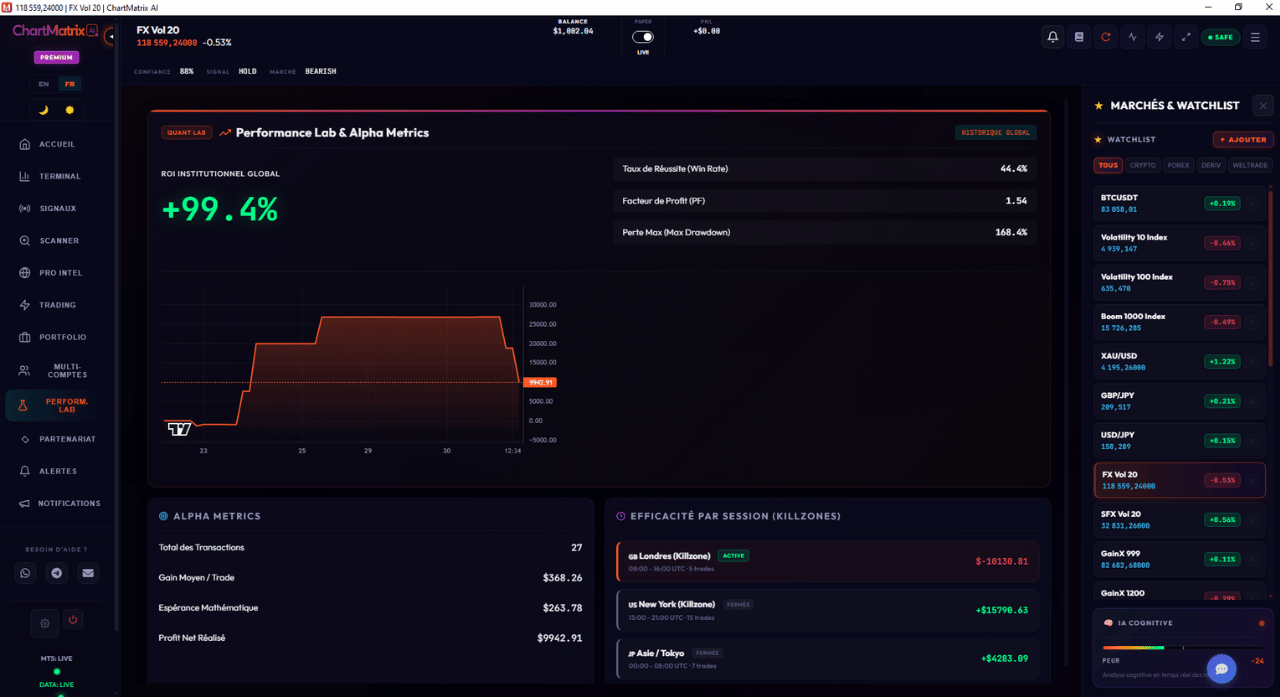Open settings gear at sidebar bottom
1280x700 pixels.
pyautogui.click(x=44, y=623)
